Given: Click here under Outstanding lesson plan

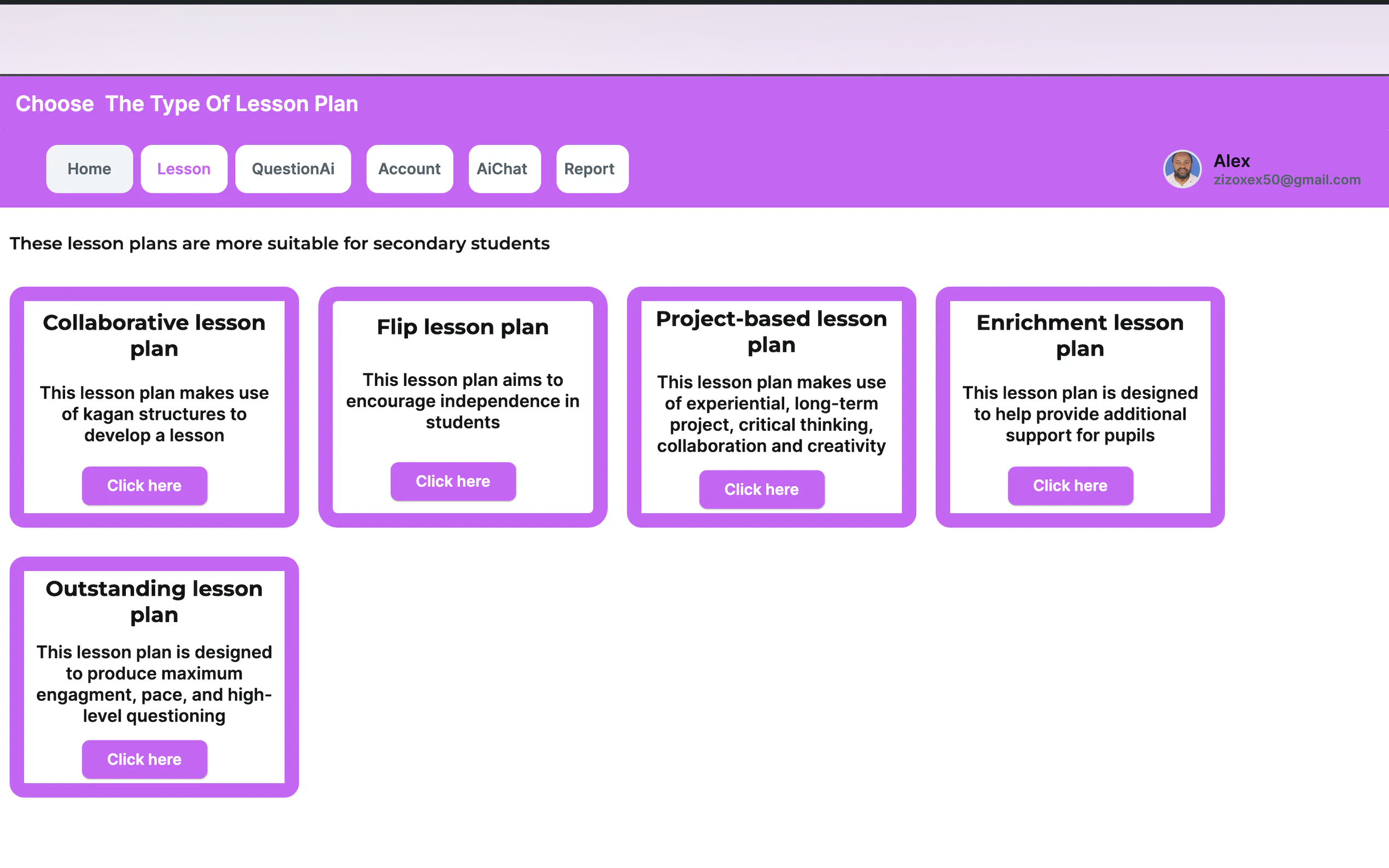Looking at the screenshot, I should (x=144, y=759).
